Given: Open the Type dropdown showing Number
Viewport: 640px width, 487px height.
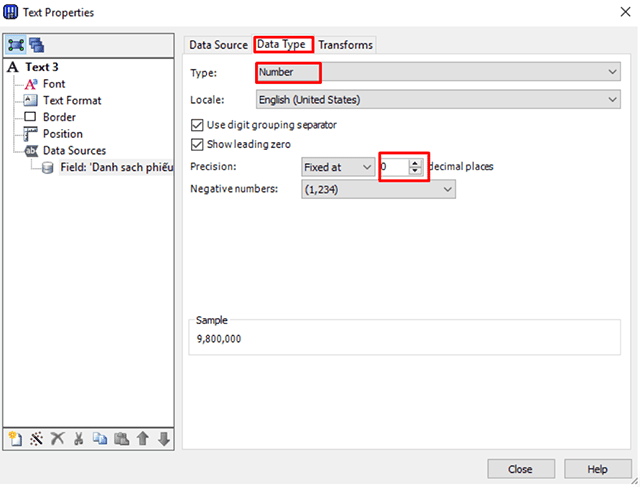Looking at the screenshot, I should [438, 73].
